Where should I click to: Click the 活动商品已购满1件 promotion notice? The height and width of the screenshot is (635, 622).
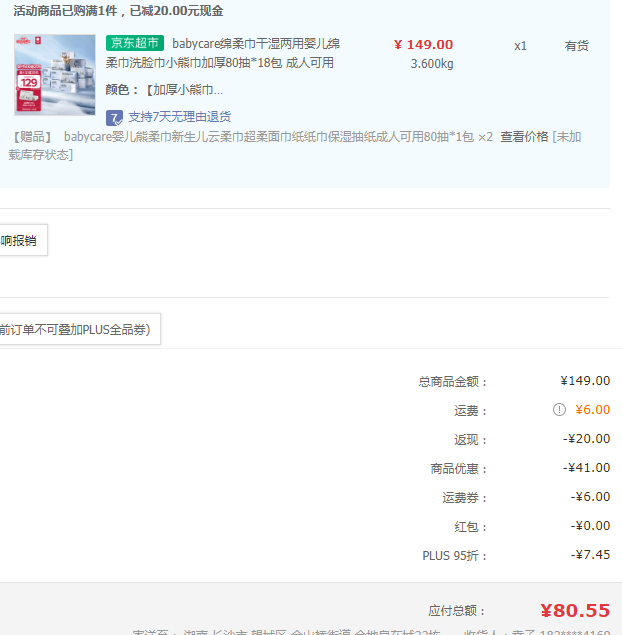pyautogui.click(x=118, y=11)
